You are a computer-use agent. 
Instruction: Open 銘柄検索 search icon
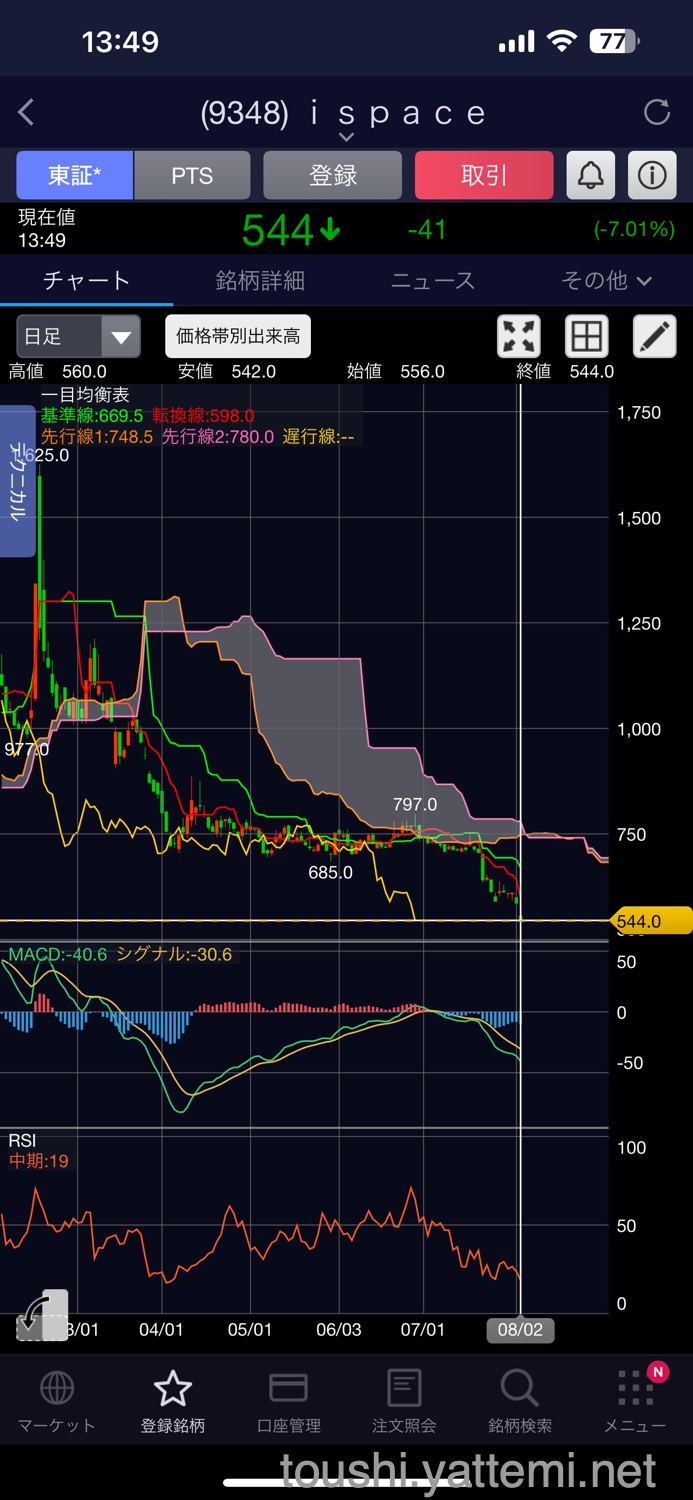click(x=519, y=1402)
